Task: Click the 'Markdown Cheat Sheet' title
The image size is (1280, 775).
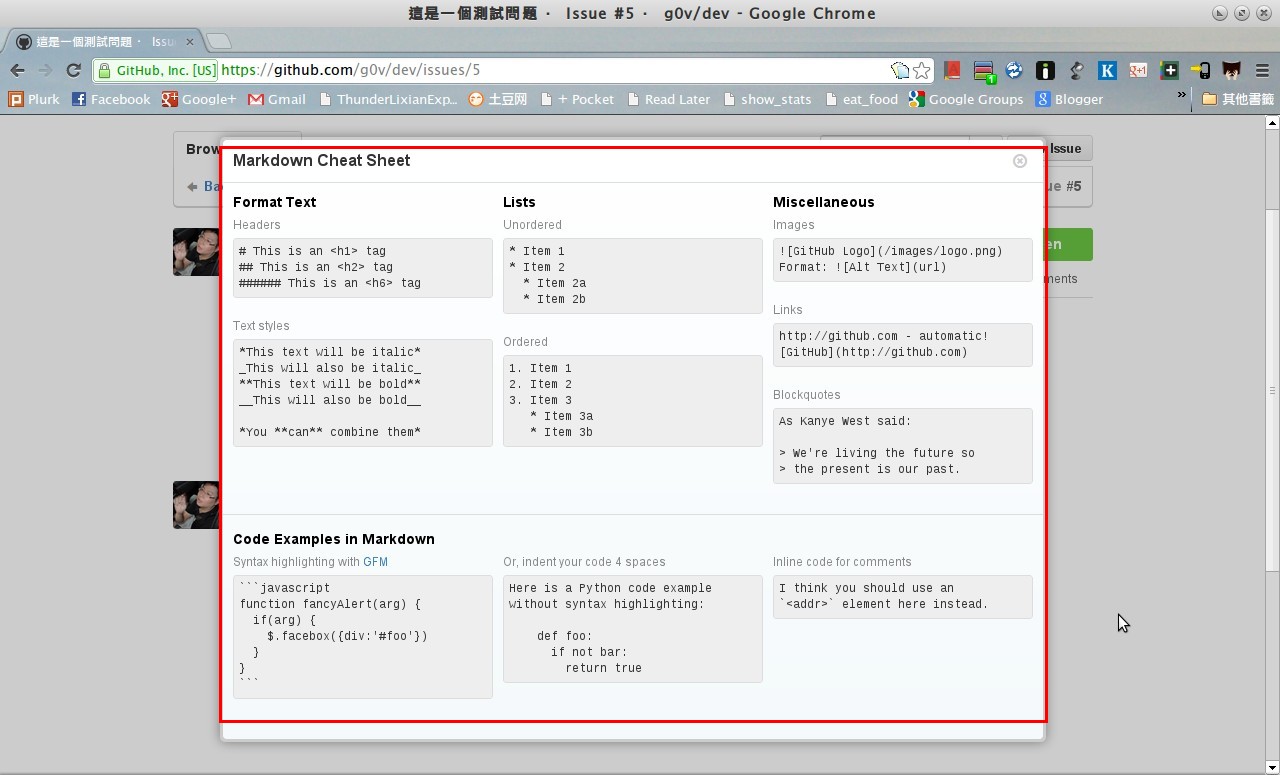Action: point(321,160)
